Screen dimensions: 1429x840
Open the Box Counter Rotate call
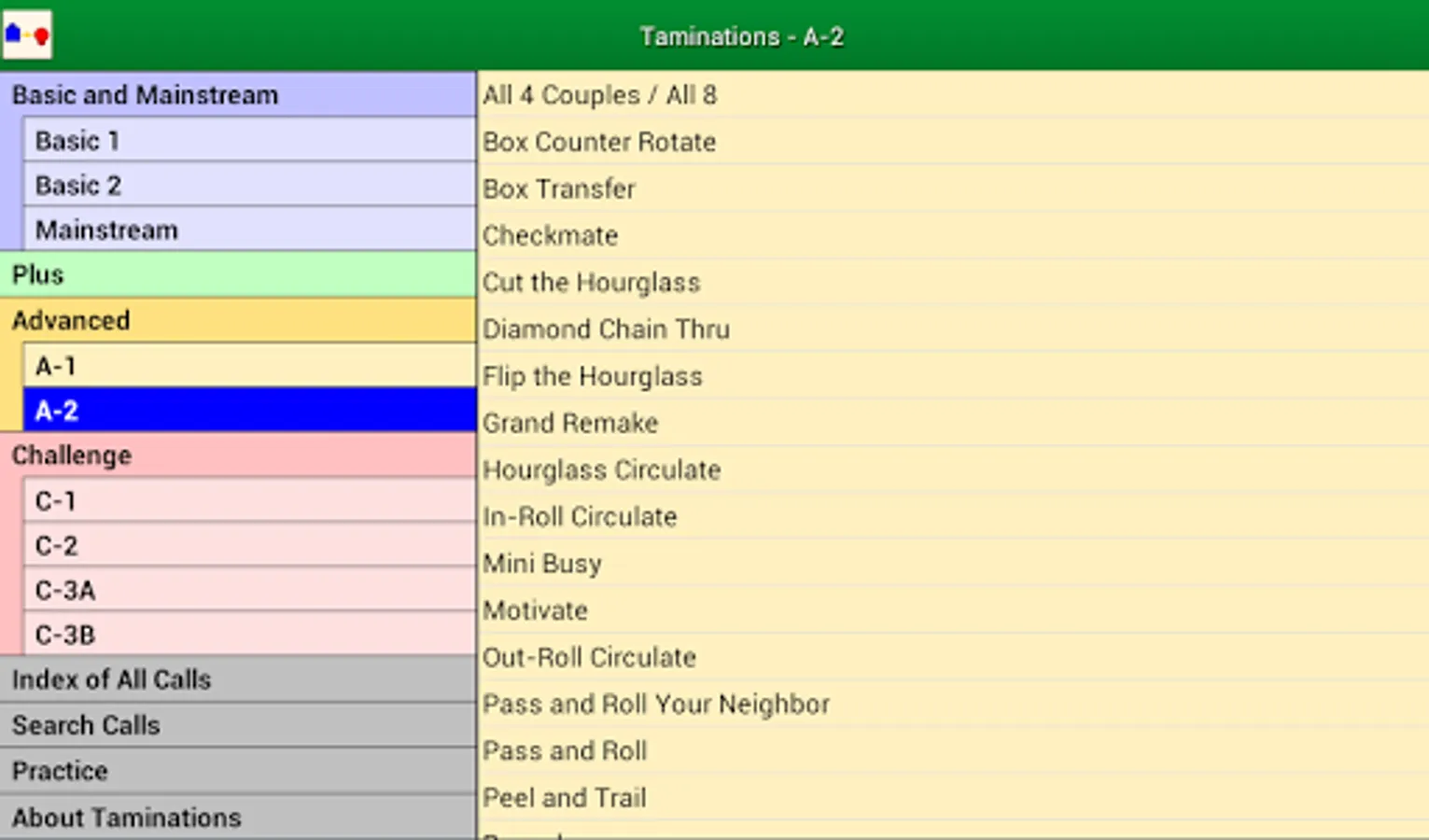point(954,141)
